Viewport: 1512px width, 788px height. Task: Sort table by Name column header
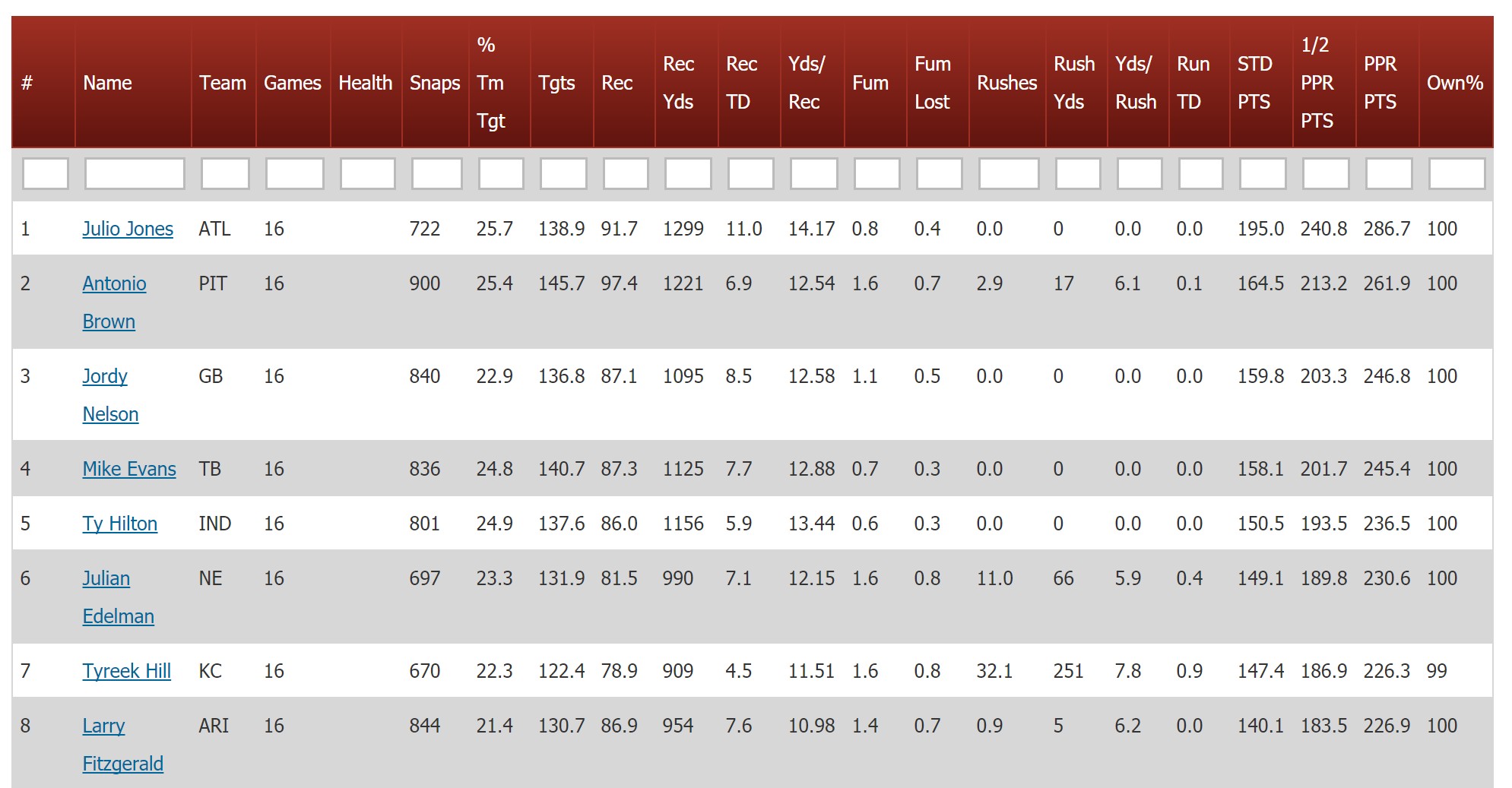click(107, 83)
